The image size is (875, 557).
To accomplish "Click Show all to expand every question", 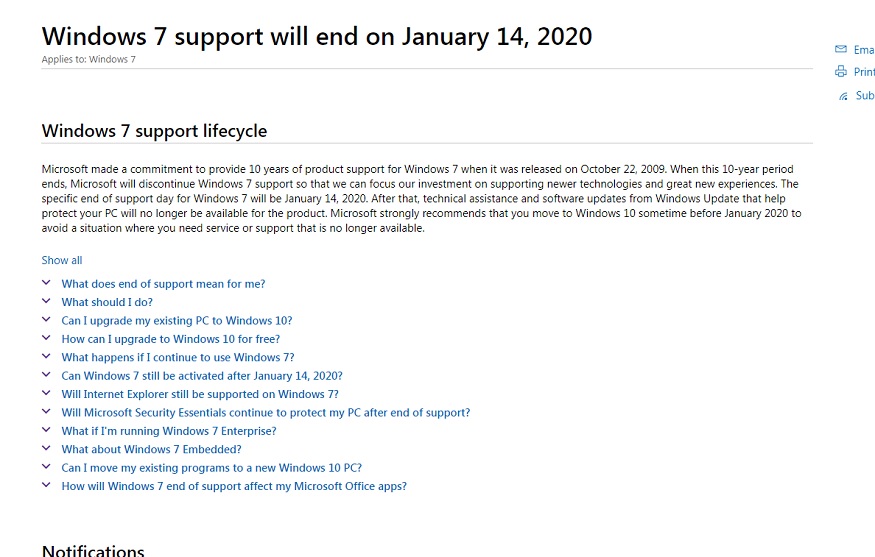I will [x=62, y=260].
